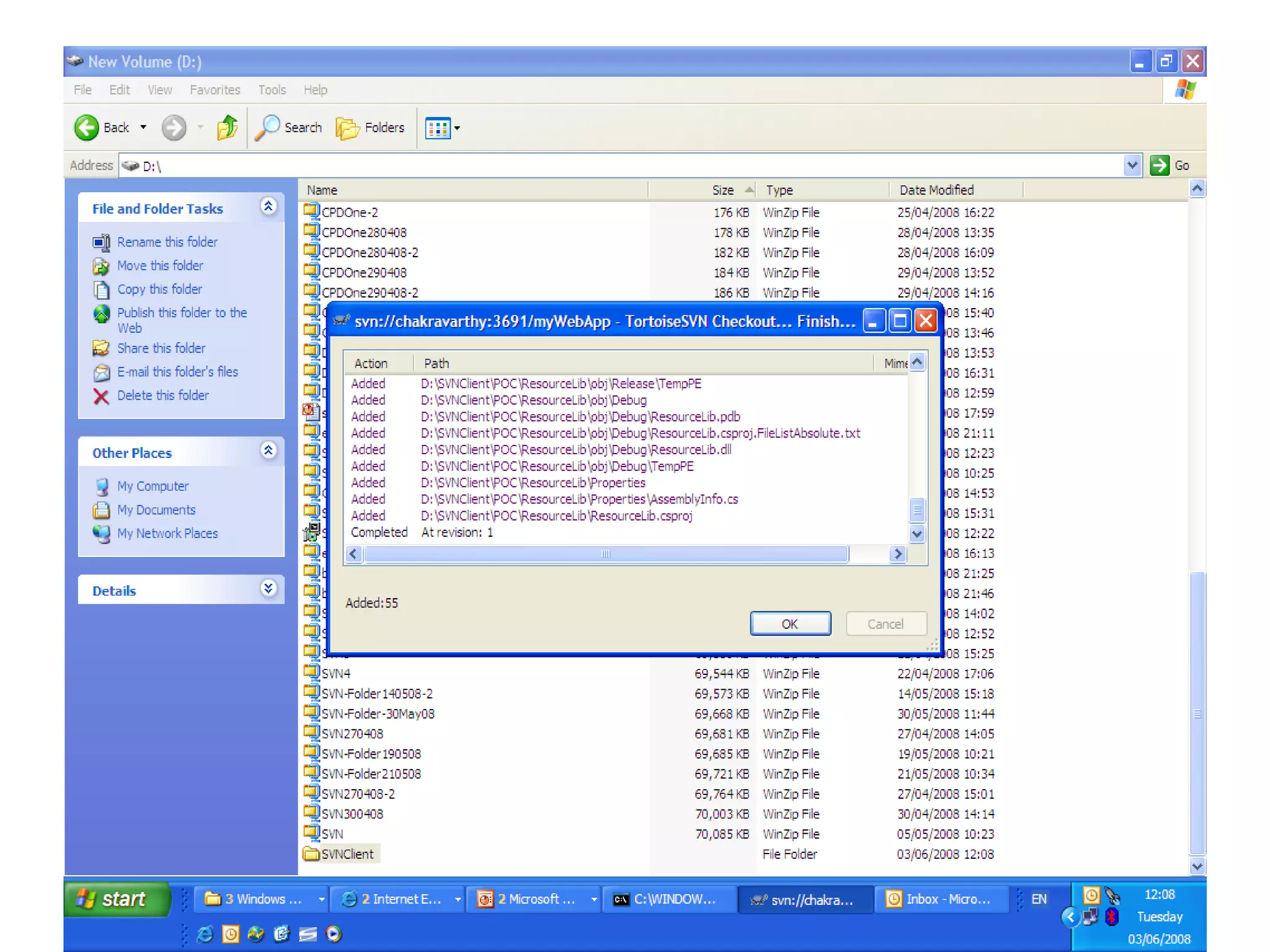
Task: Click the green Go arrow button
Action: [1159, 165]
